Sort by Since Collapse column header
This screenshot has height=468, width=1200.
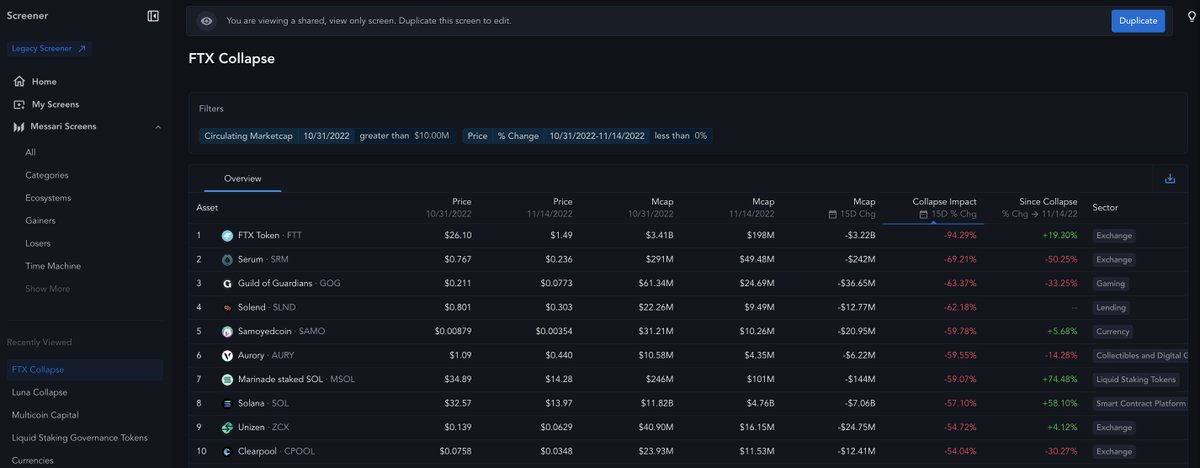pyautogui.click(x=1039, y=207)
